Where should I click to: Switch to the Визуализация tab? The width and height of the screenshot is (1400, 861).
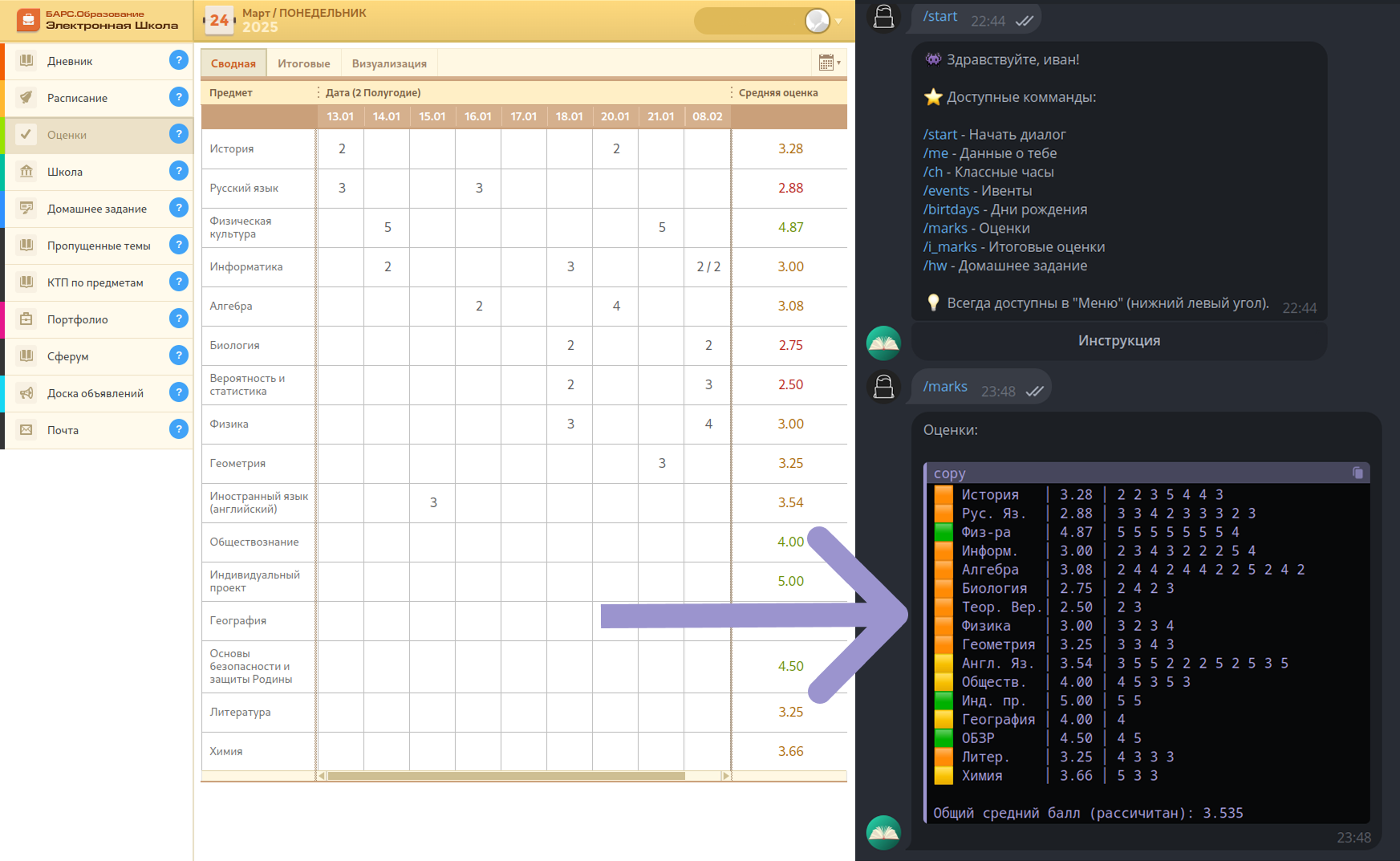tap(389, 63)
